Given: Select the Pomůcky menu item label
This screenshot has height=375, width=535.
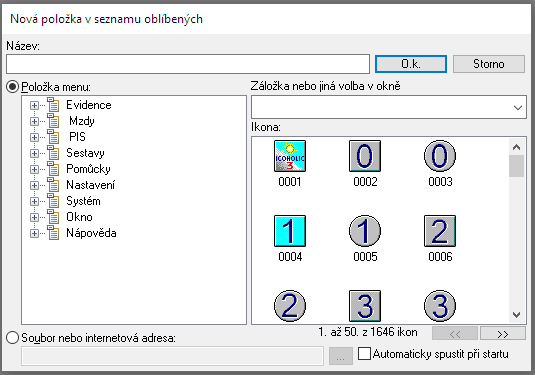Looking at the screenshot, I should click(88, 169).
